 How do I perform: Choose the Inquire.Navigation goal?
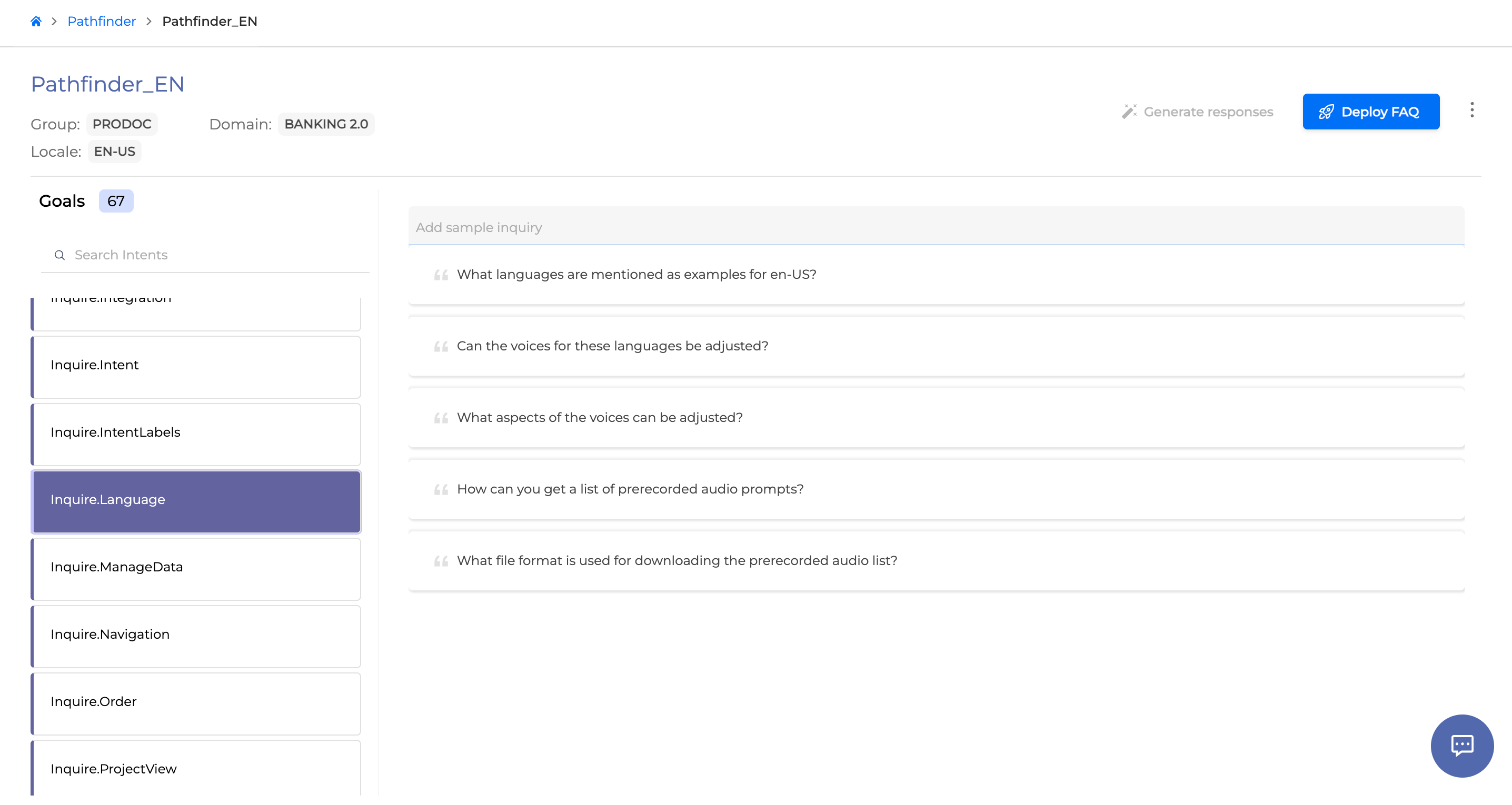[196, 634]
